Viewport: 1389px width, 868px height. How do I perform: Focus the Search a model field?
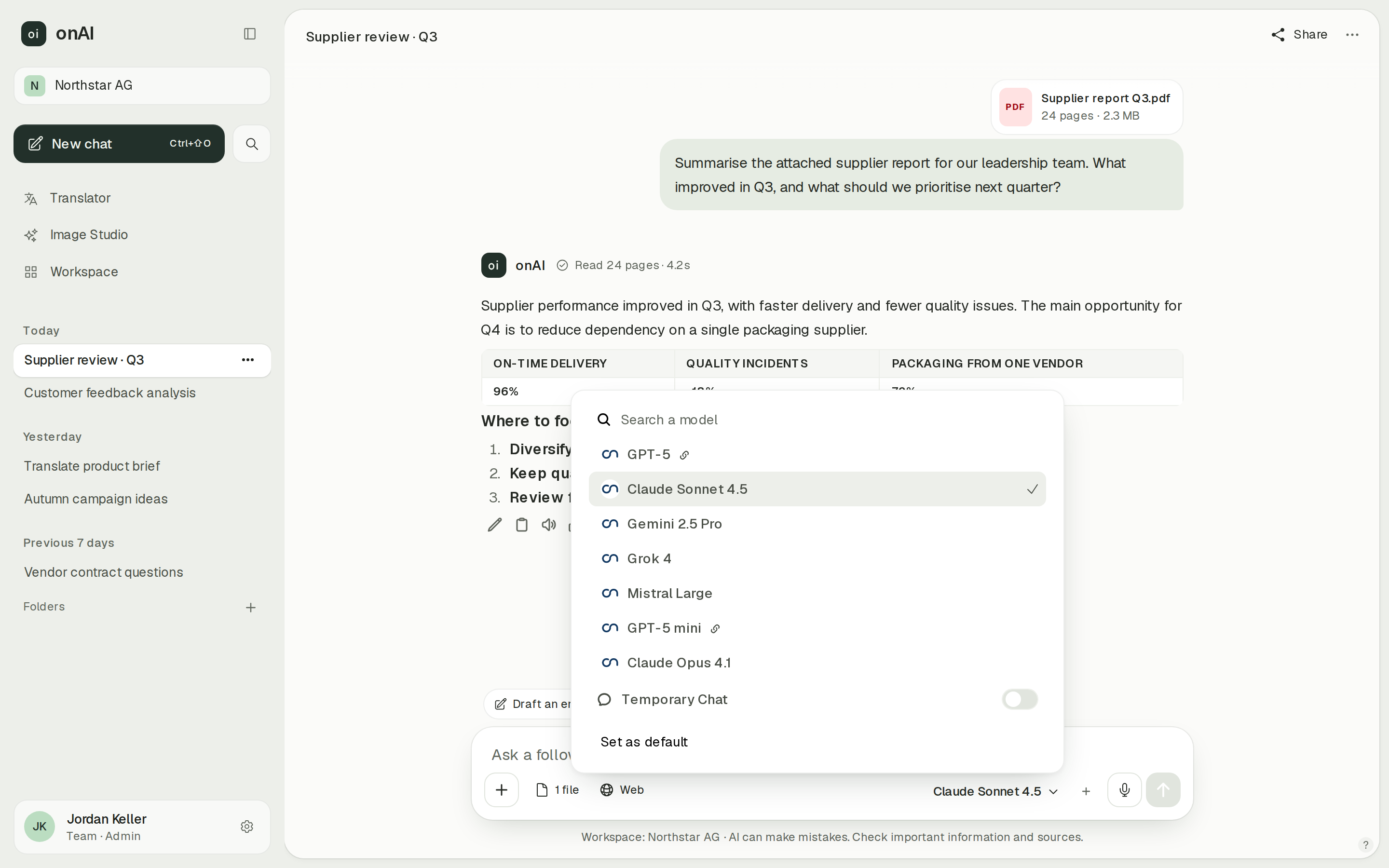[x=817, y=420]
